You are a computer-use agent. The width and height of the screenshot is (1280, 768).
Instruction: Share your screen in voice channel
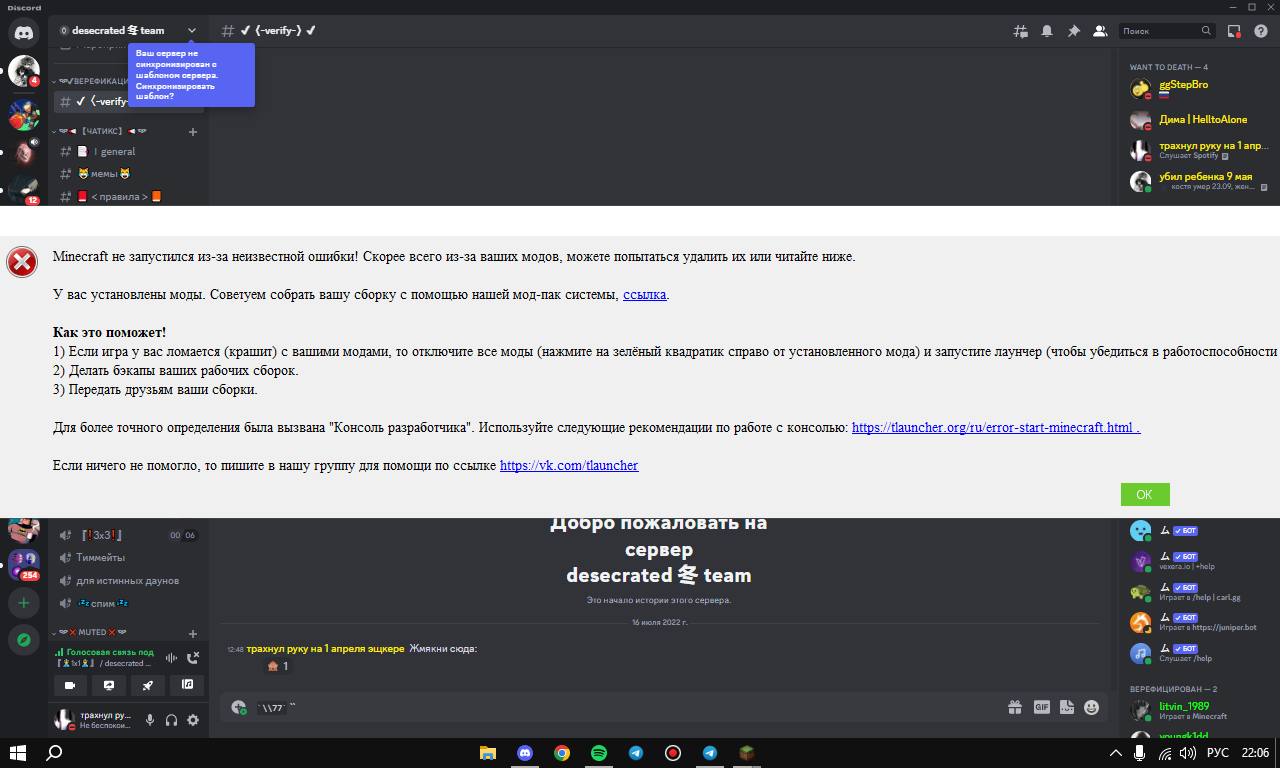(x=109, y=685)
